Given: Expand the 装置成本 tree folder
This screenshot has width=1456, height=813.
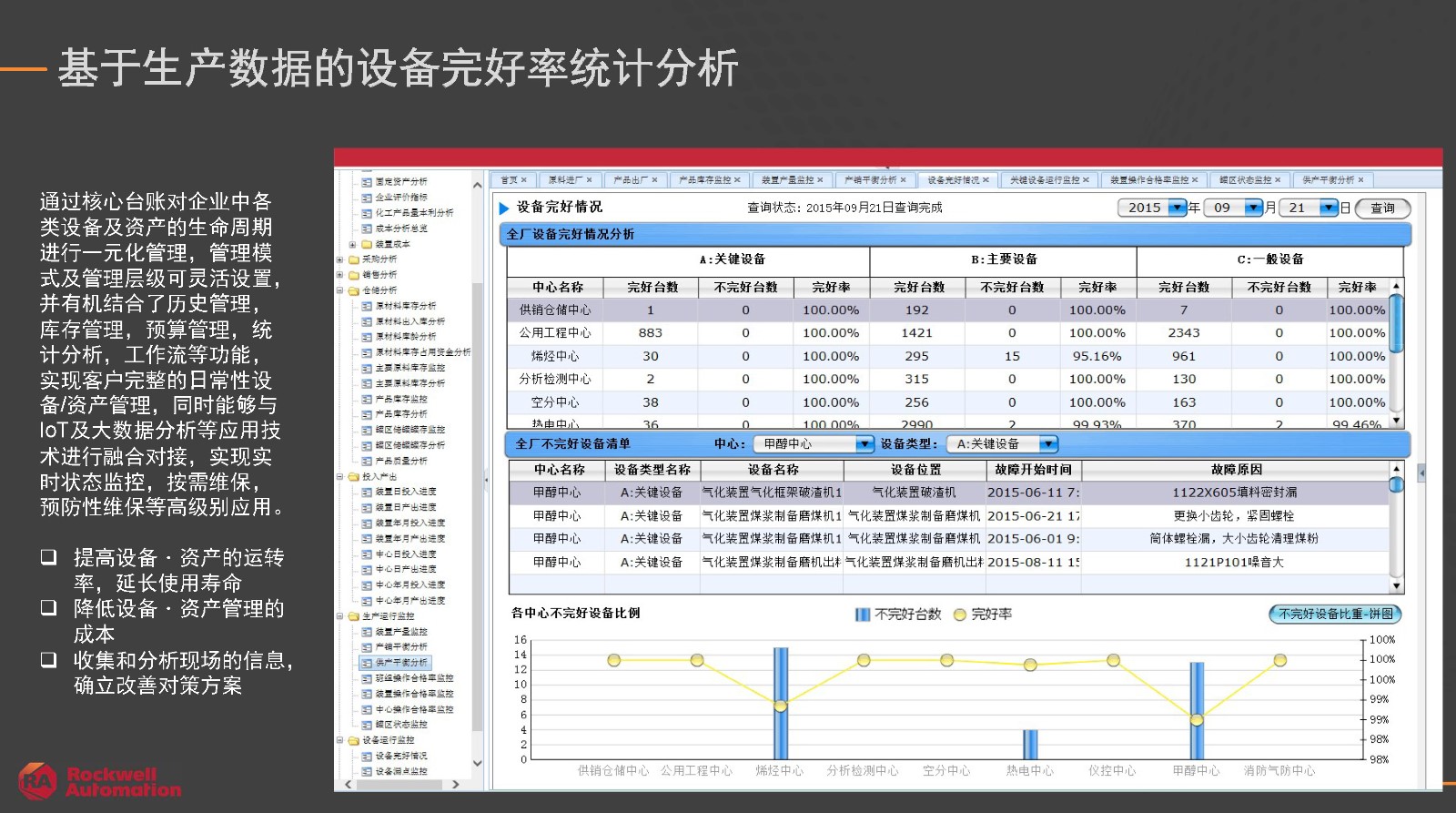Looking at the screenshot, I should 352,244.
